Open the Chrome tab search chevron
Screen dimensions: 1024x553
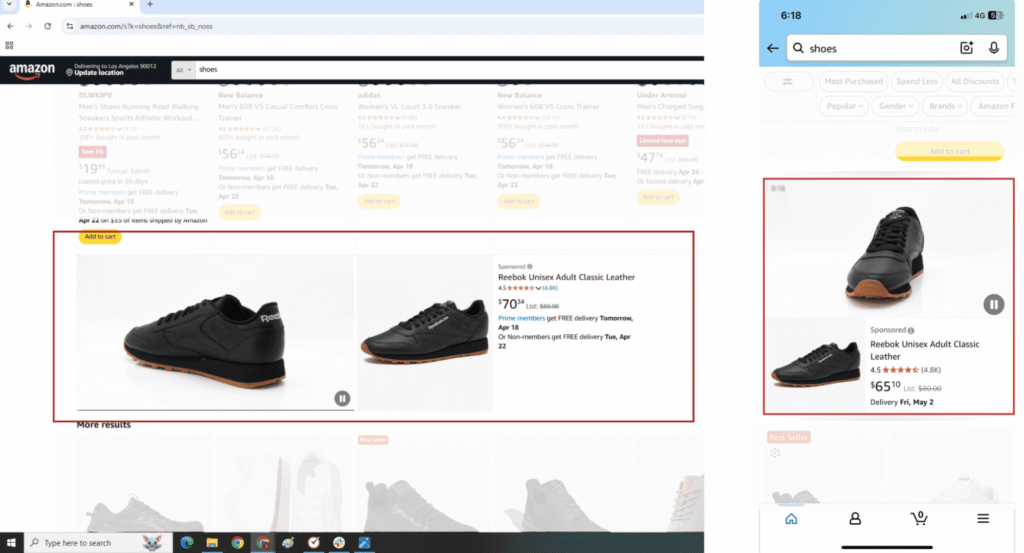click(9, 4)
